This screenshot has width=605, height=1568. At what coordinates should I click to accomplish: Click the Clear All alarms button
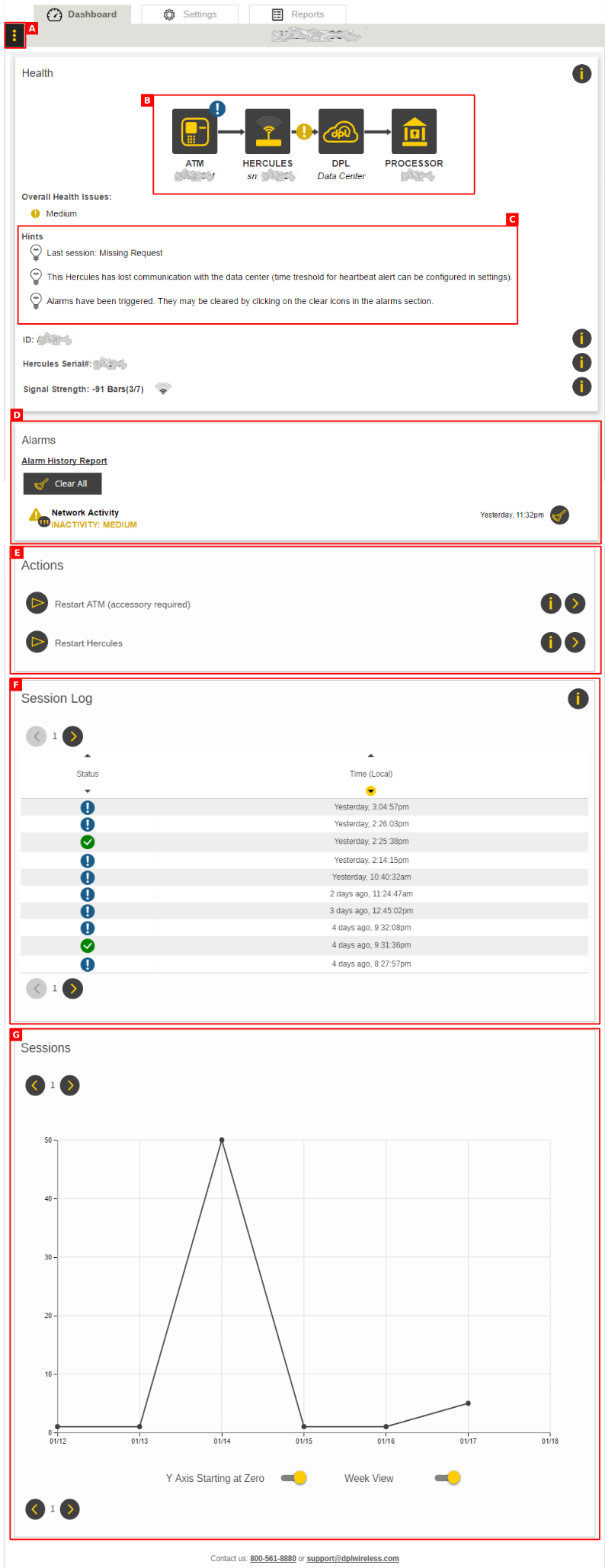pos(62,483)
